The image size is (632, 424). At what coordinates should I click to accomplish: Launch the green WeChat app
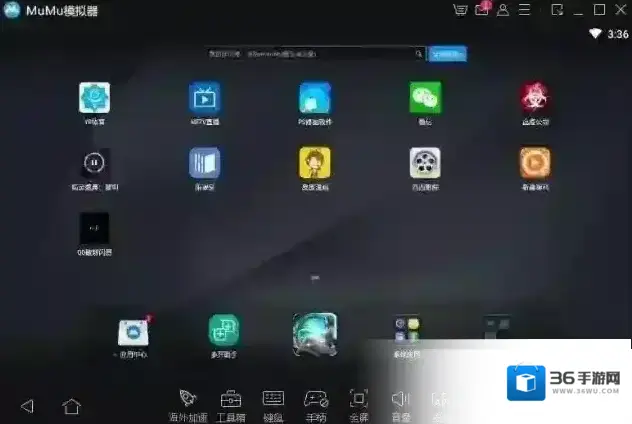pyautogui.click(x=425, y=98)
